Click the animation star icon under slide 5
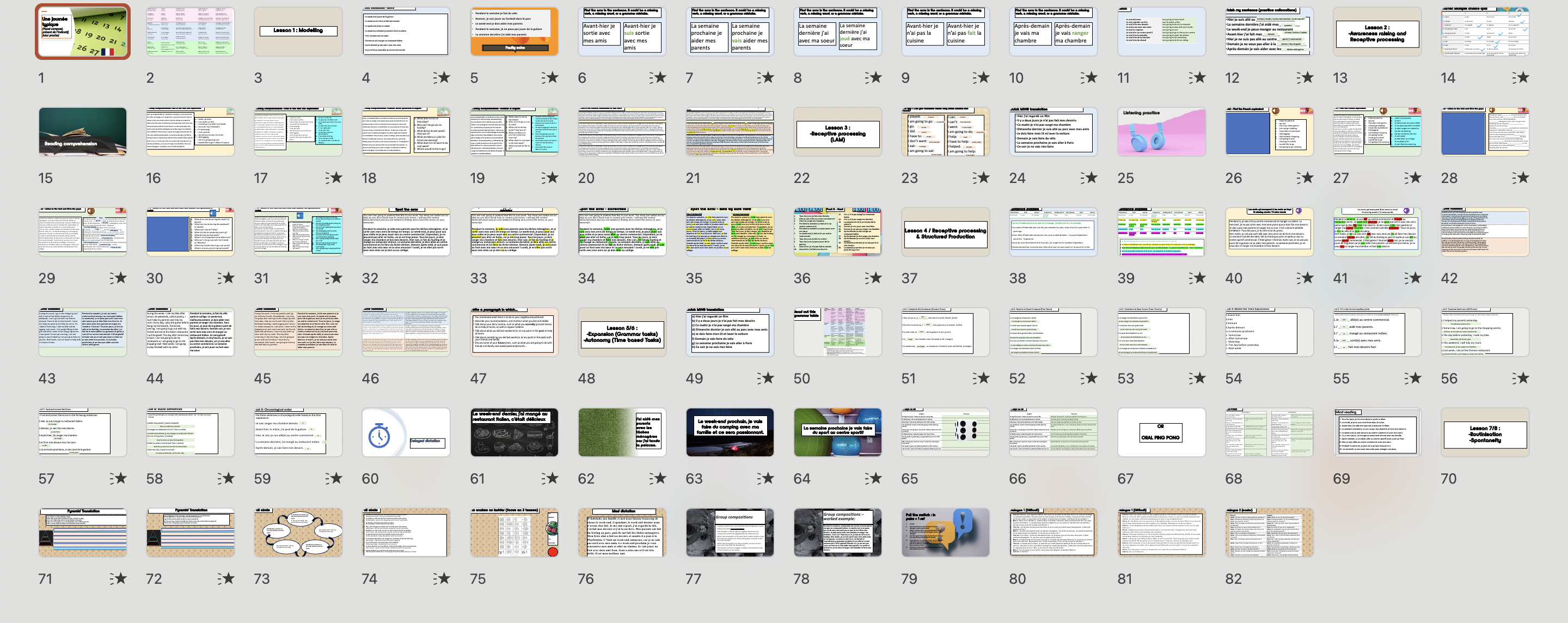Screen dimensions: 1568x623 click(x=549, y=77)
